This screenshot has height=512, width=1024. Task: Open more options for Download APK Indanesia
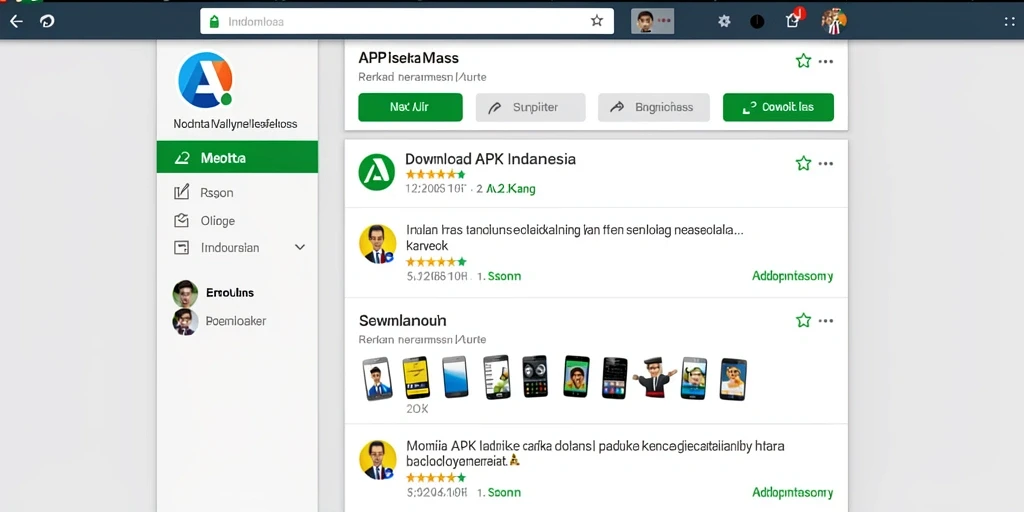tap(826, 163)
